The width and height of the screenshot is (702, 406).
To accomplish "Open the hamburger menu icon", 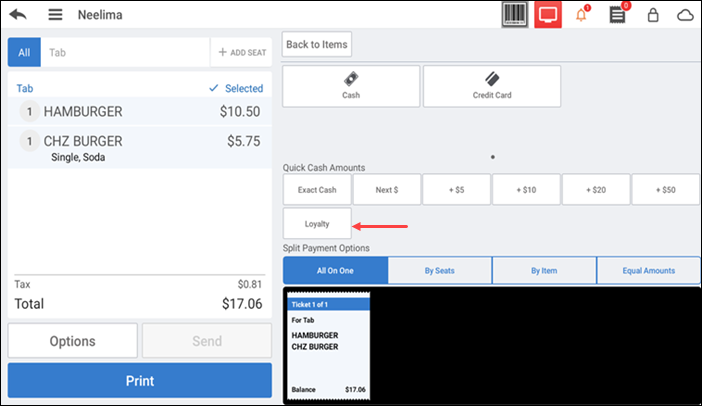I will pyautogui.click(x=55, y=15).
